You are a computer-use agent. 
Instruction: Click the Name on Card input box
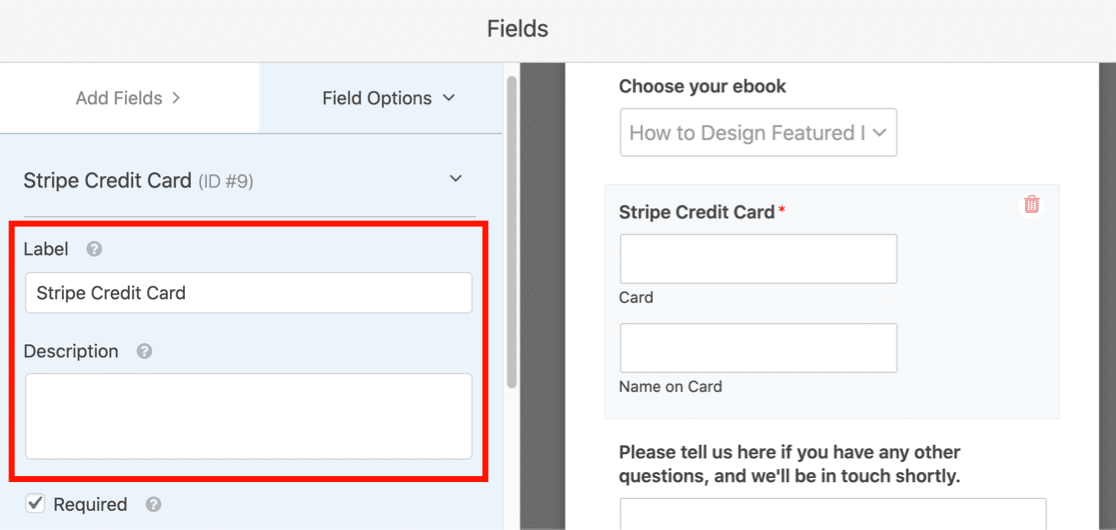tap(758, 348)
